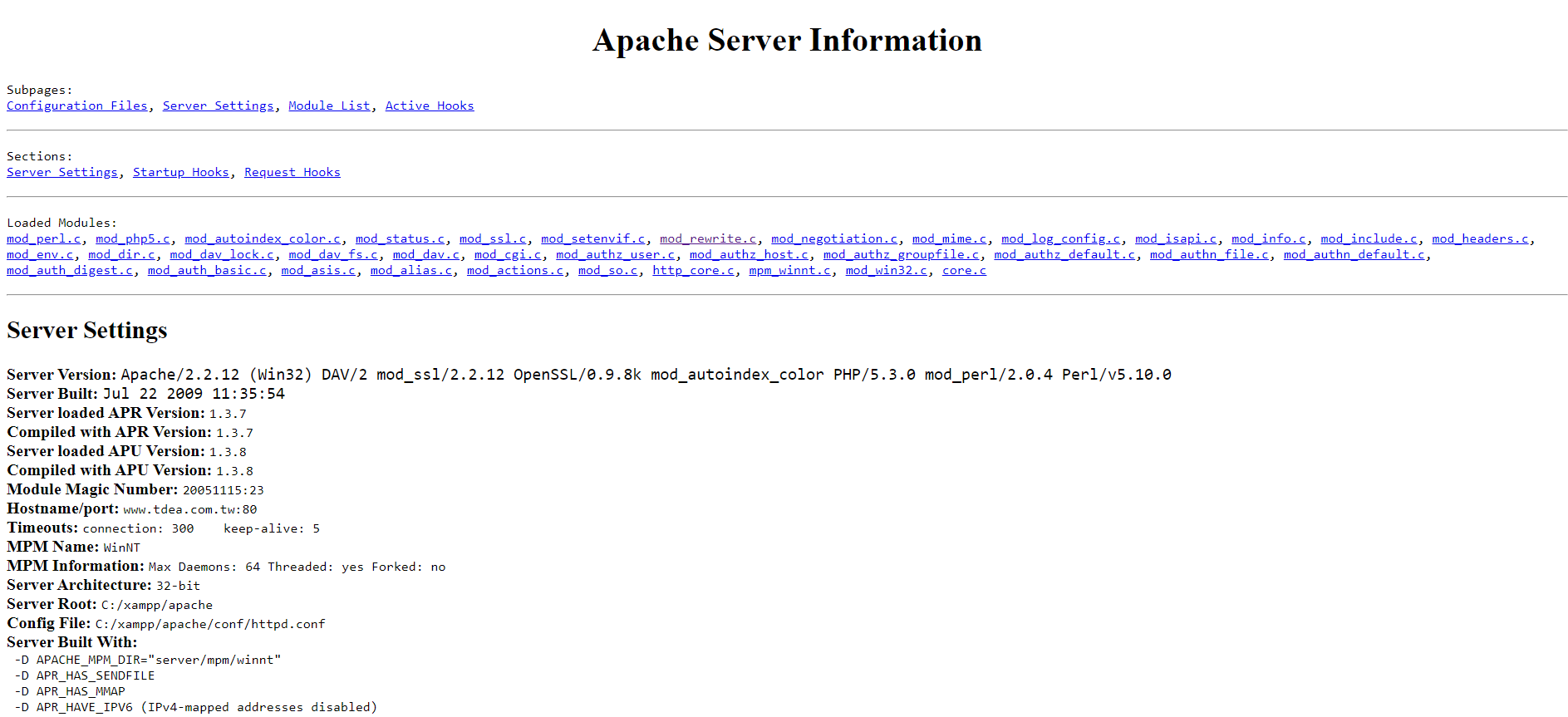Open mod_dav.c module link
The image size is (1568, 717).
[x=426, y=254]
